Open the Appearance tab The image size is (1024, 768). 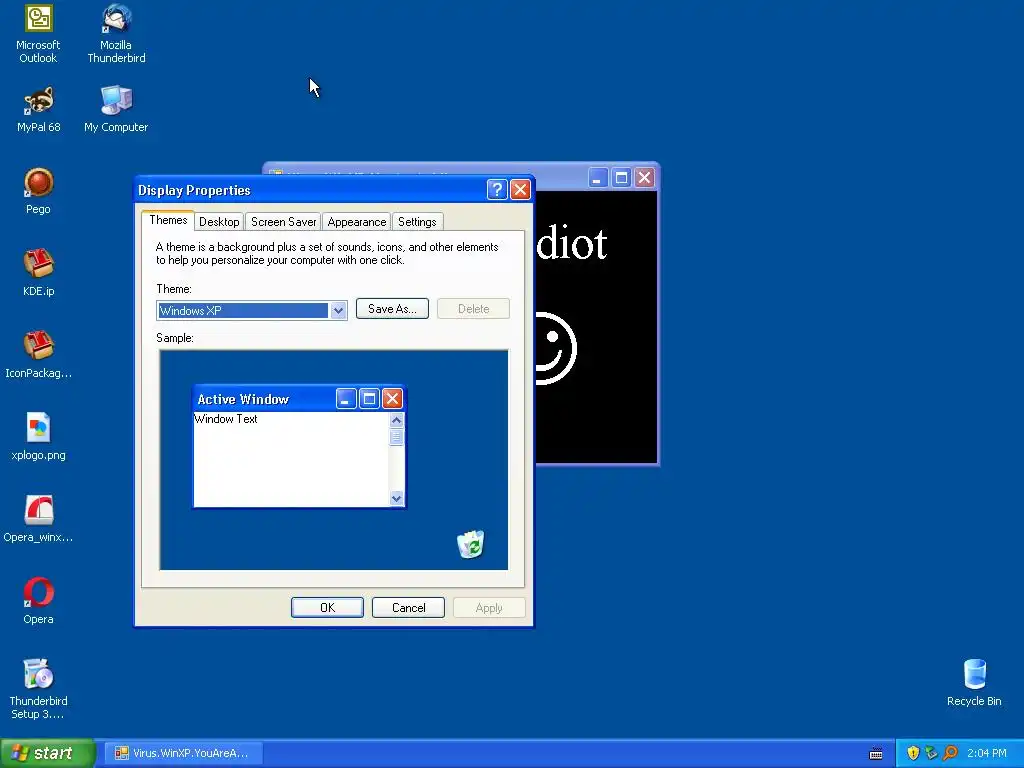357,222
